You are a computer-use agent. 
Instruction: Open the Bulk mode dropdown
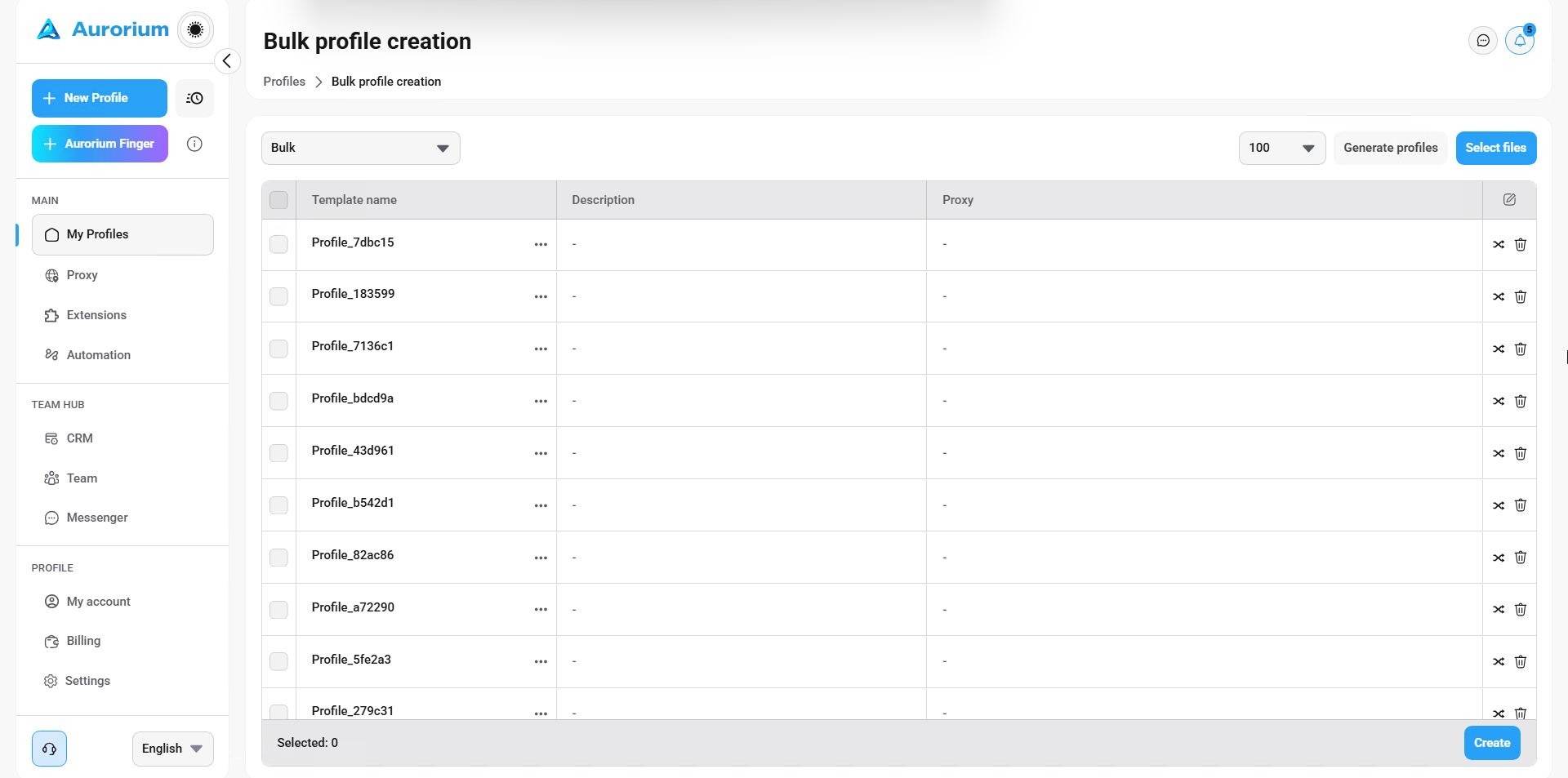(x=361, y=148)
